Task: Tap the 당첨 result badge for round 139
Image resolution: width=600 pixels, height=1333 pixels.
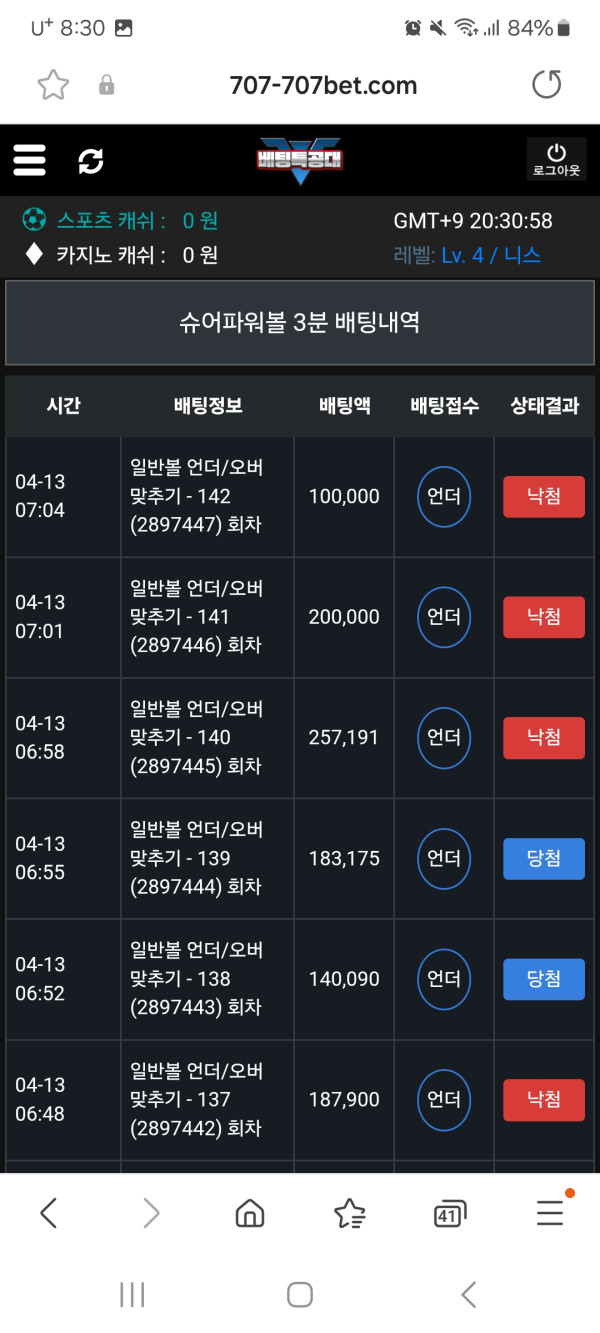Action: coord(543,859)
